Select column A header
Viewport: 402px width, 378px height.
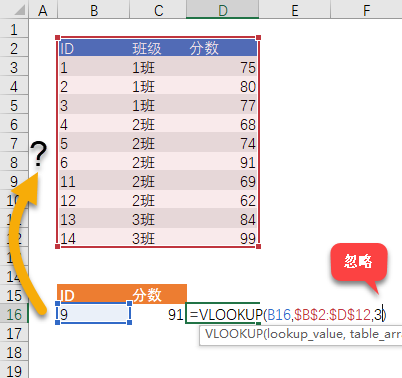click(x=43, y=9)
